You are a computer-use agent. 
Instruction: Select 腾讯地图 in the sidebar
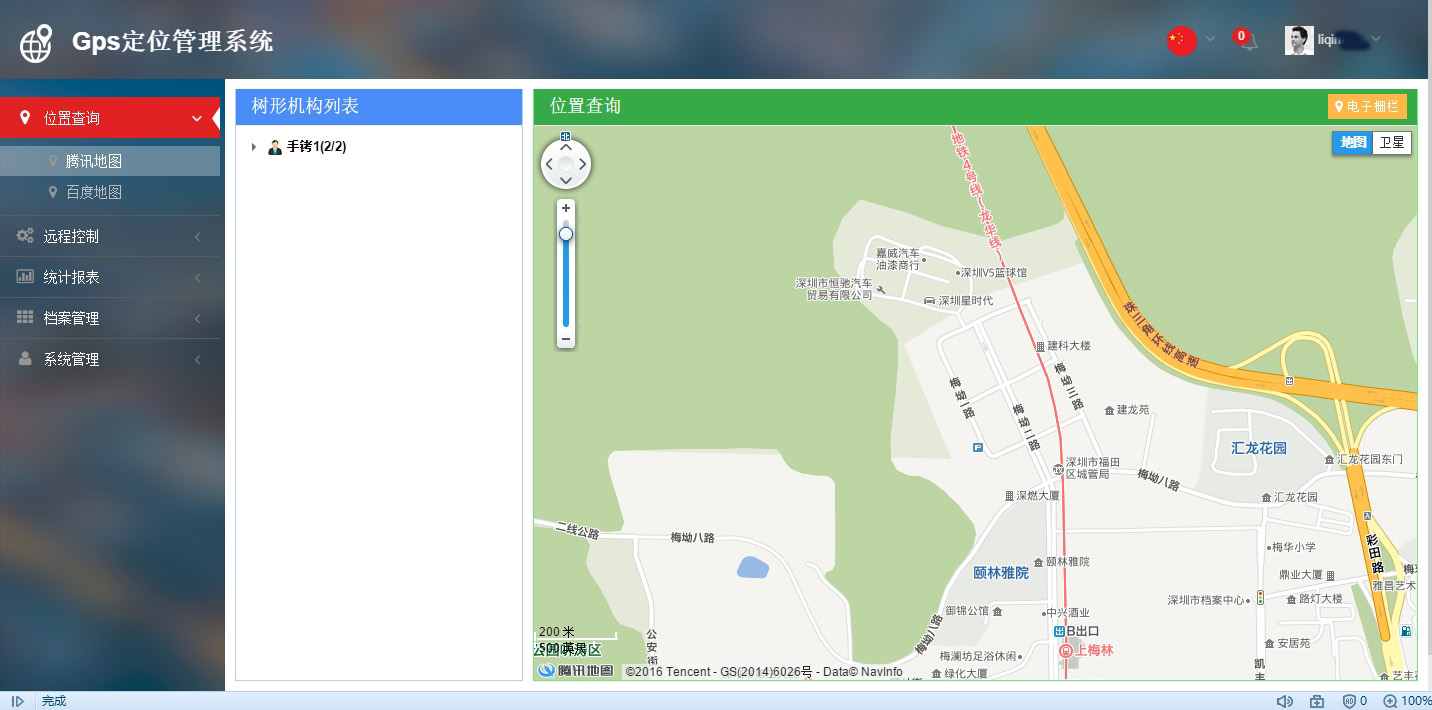pos(110,161)
